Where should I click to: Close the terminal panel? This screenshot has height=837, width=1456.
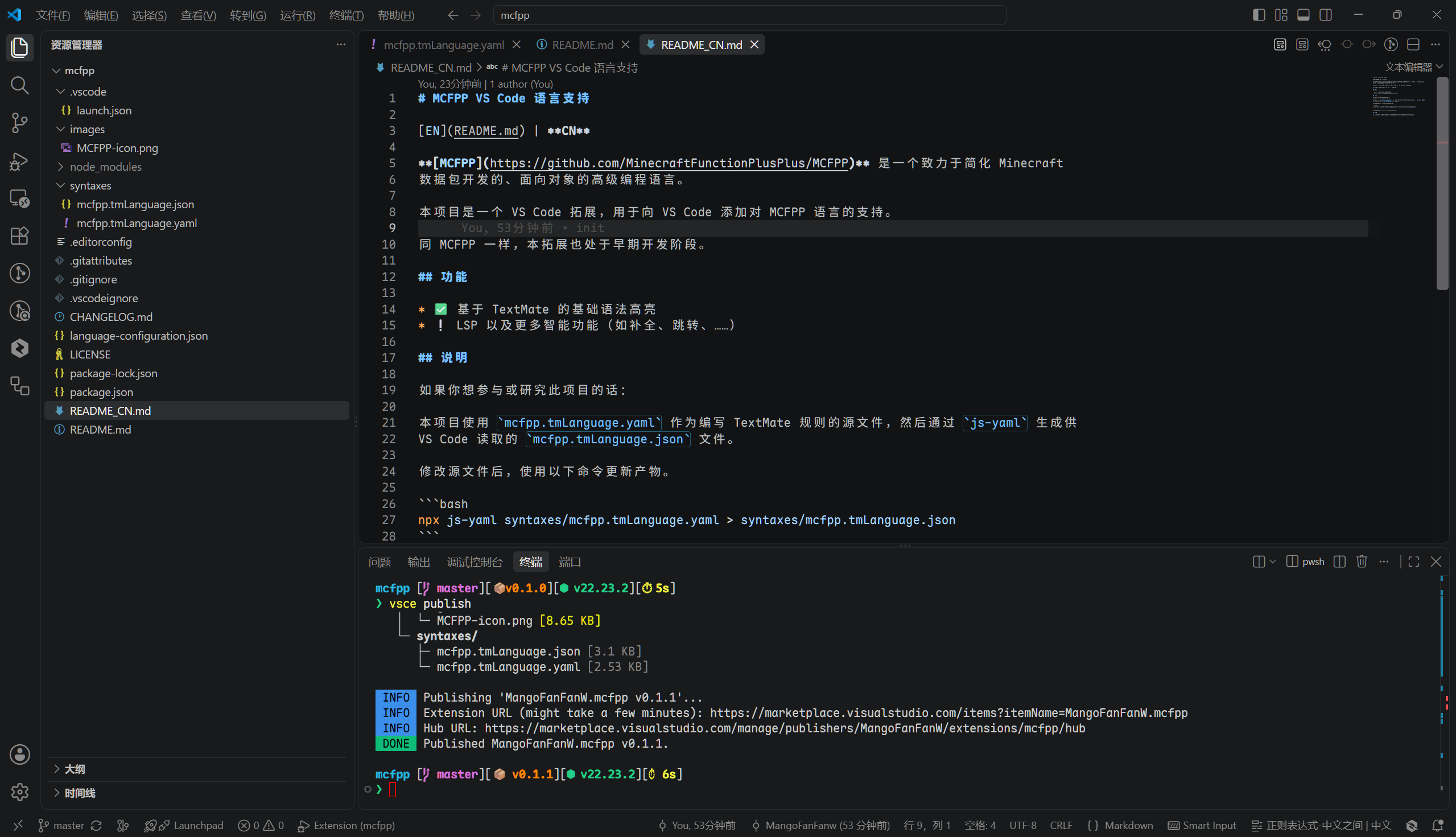[x=1436, y=562]
